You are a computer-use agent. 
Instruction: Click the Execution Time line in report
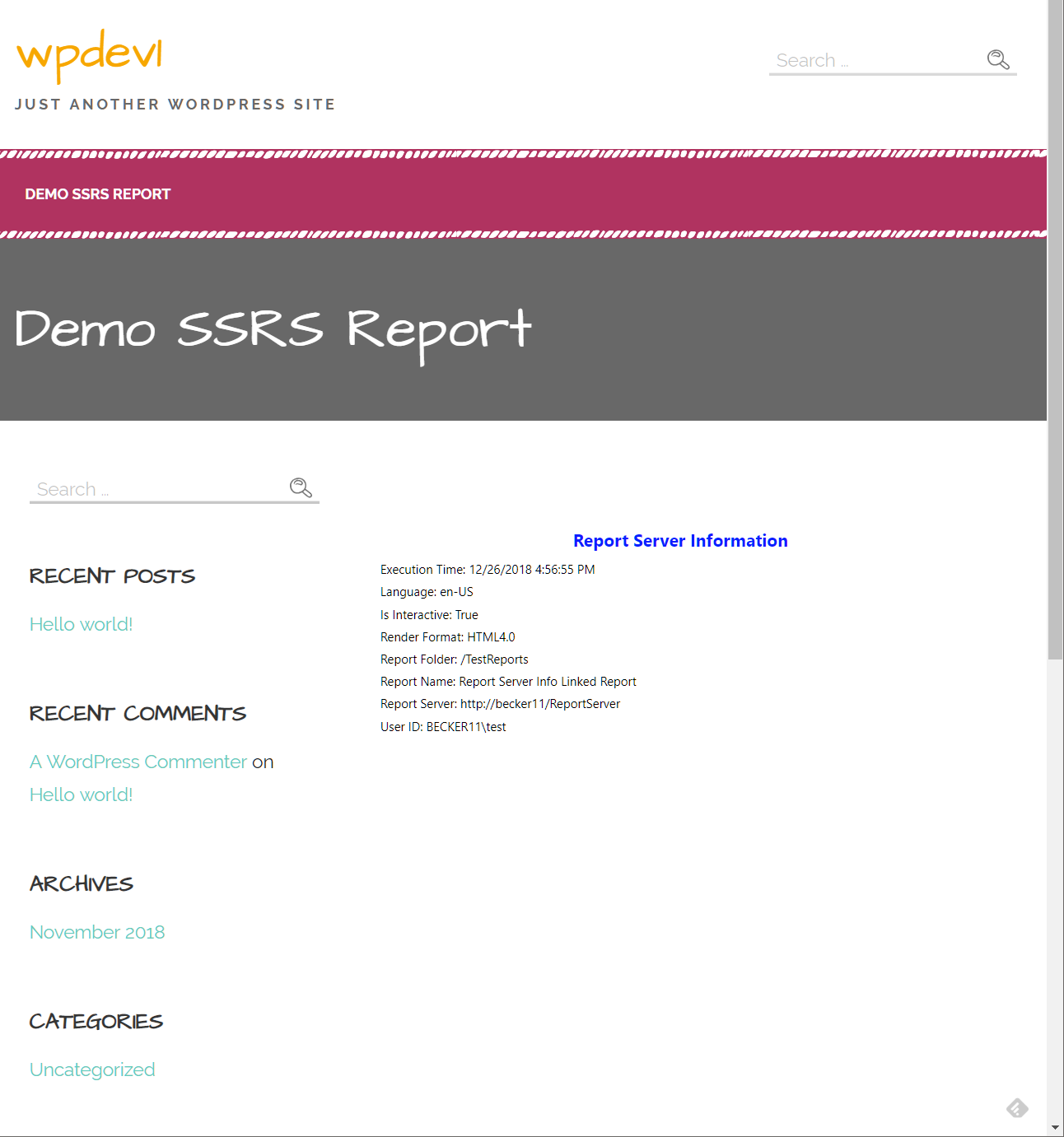click(488, 570)
